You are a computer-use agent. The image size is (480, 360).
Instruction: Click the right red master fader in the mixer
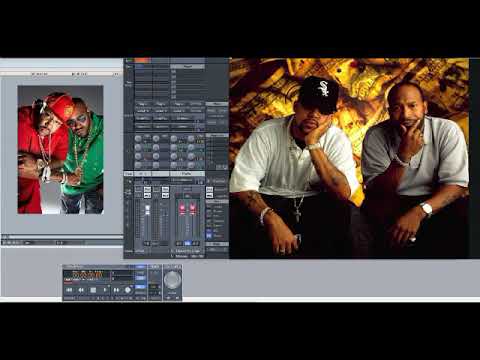[x=193, y=209]
